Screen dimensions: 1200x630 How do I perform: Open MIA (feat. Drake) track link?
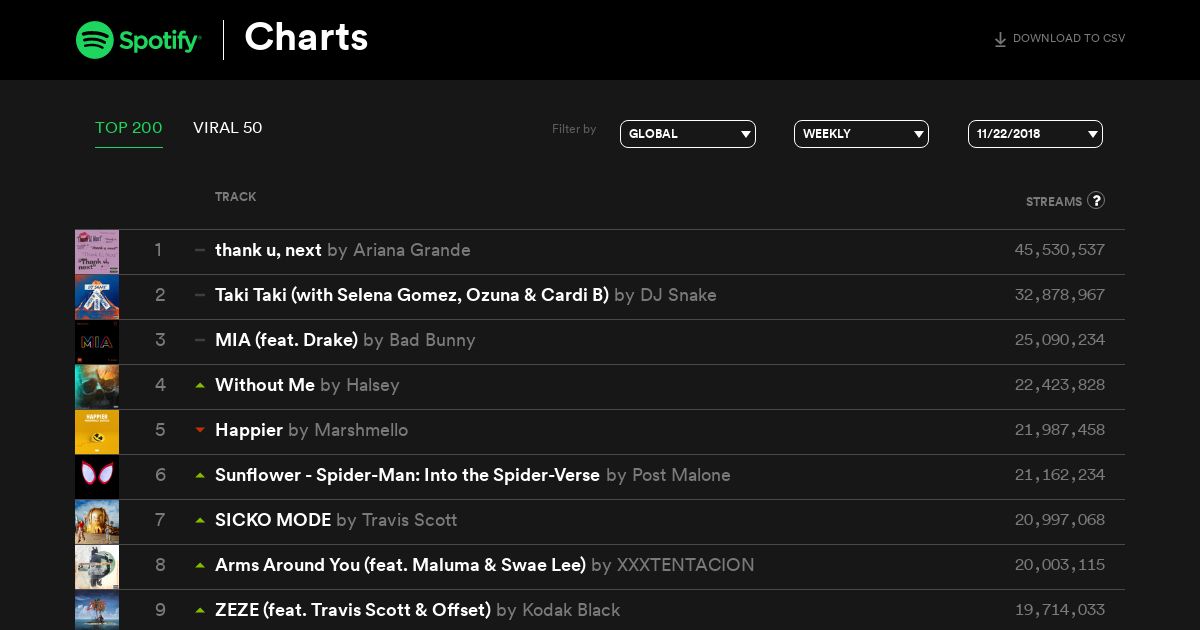coord(286,340)
